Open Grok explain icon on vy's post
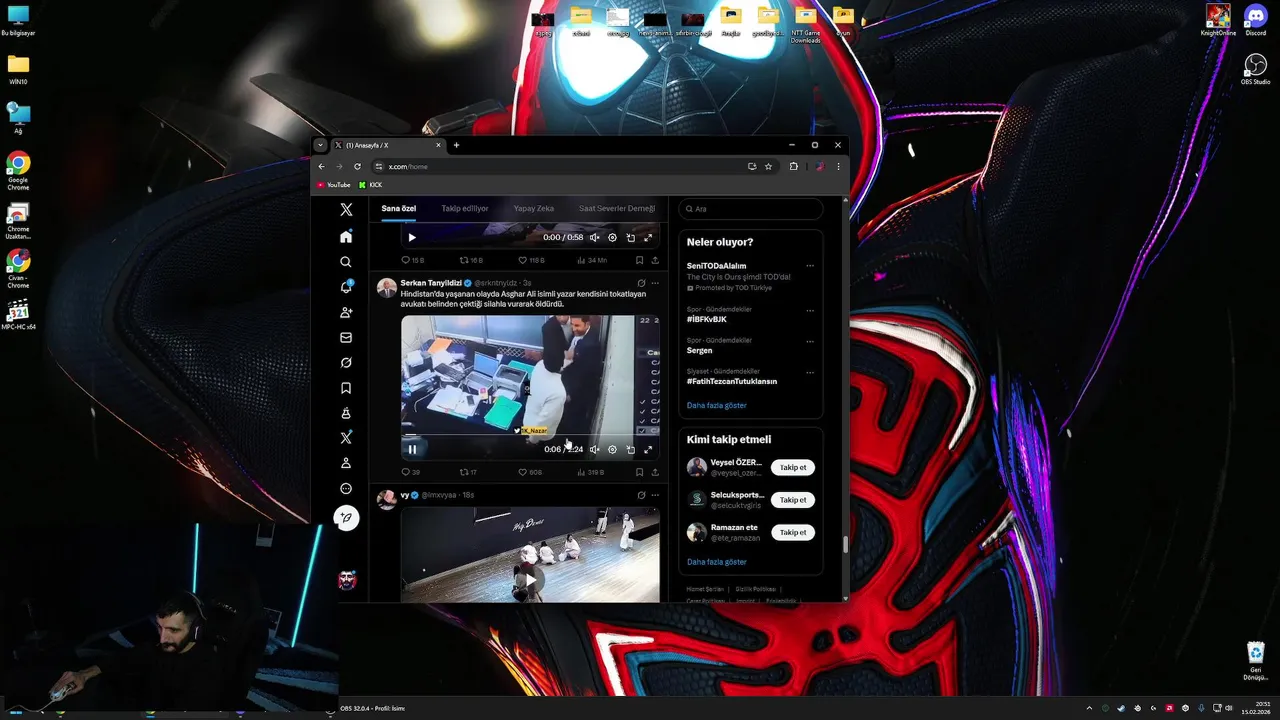Viewport: 1280px width, 720px height. (641, 495)
